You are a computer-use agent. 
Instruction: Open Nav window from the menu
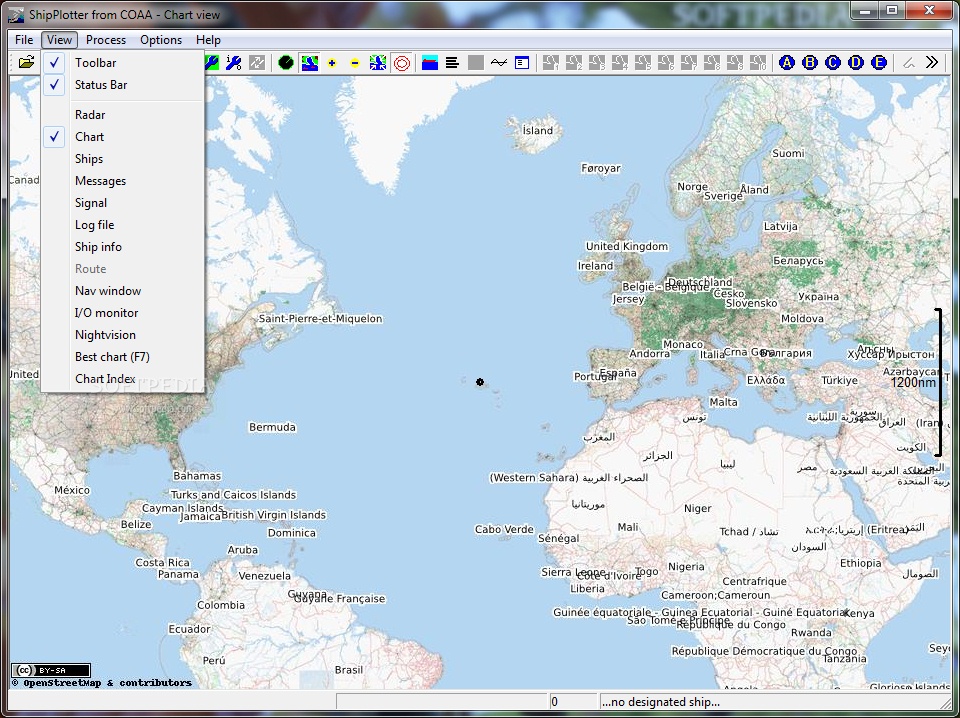[x=122, y=291]
